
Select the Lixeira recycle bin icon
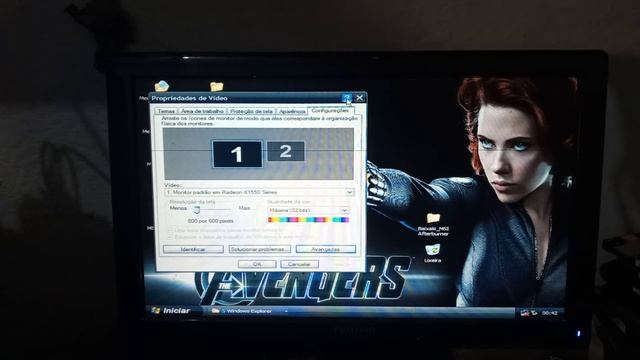[432, 253]
